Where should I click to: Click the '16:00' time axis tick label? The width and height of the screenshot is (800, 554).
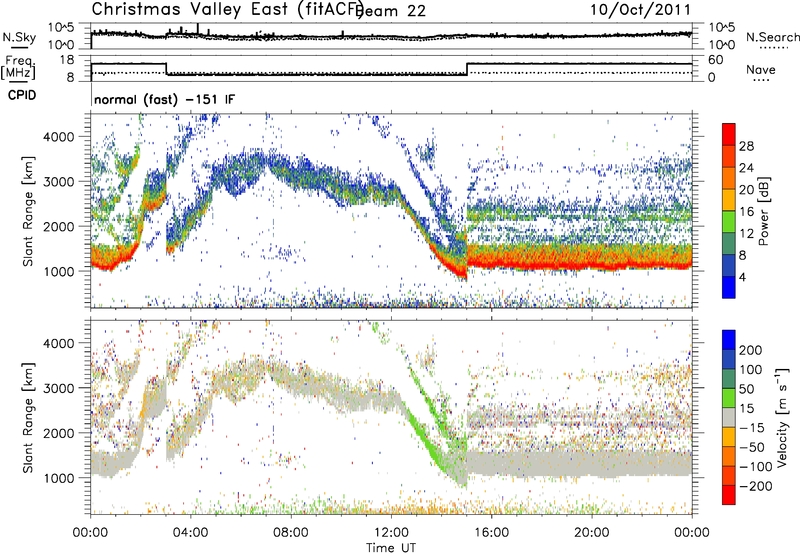491,532
